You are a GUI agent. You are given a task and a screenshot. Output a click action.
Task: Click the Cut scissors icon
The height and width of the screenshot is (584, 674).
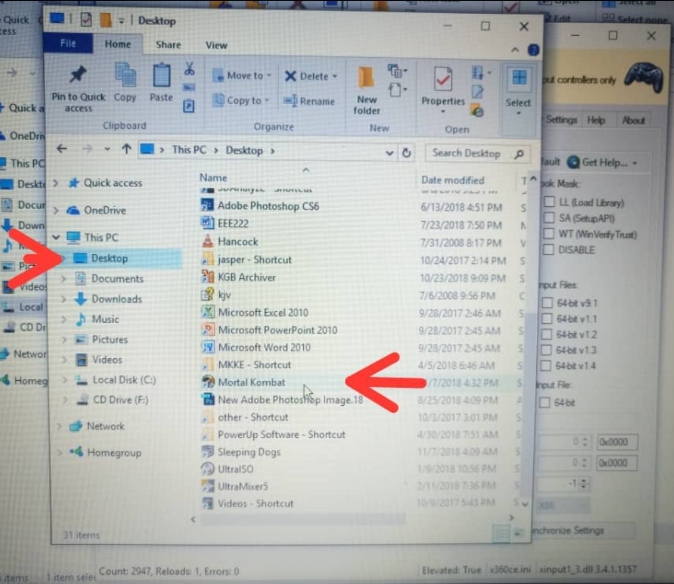pyautogui.click(x=189, y=68)
